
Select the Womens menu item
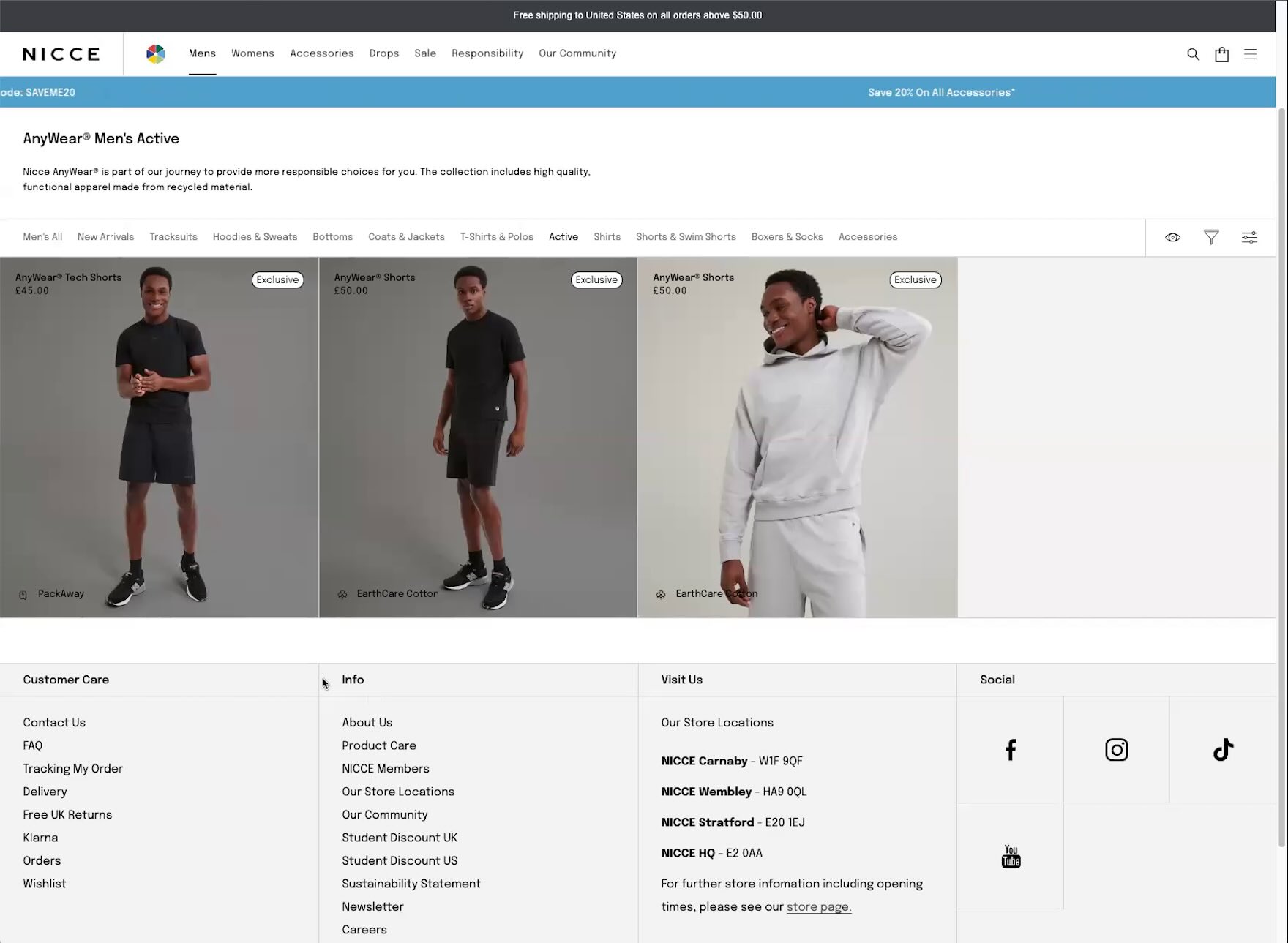coord(252,53)
